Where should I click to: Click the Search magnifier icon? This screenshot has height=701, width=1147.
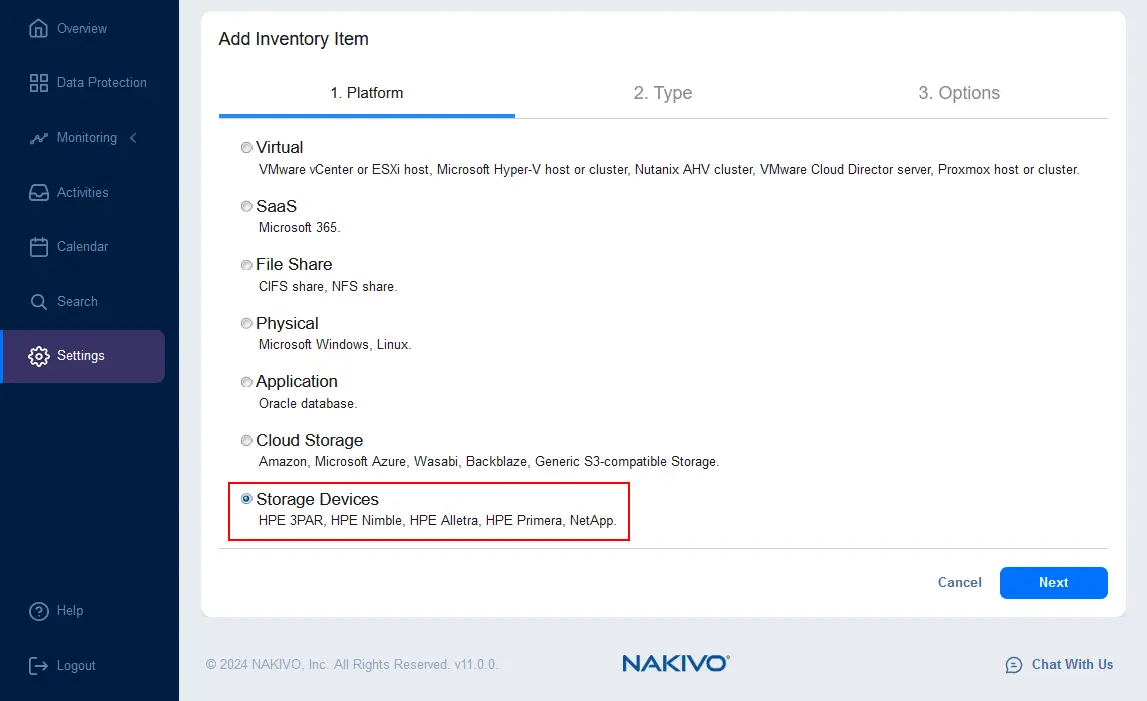click(x=38, y=301)
